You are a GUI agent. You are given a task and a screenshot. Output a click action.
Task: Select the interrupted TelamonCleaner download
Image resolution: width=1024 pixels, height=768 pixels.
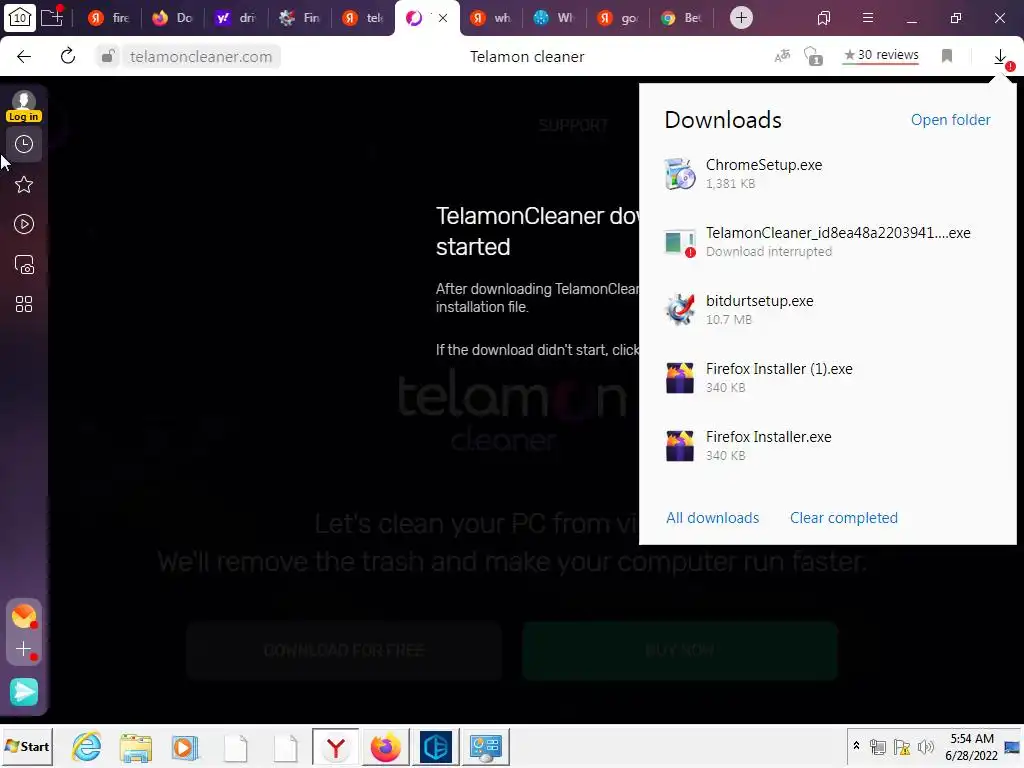click(827, 242)
